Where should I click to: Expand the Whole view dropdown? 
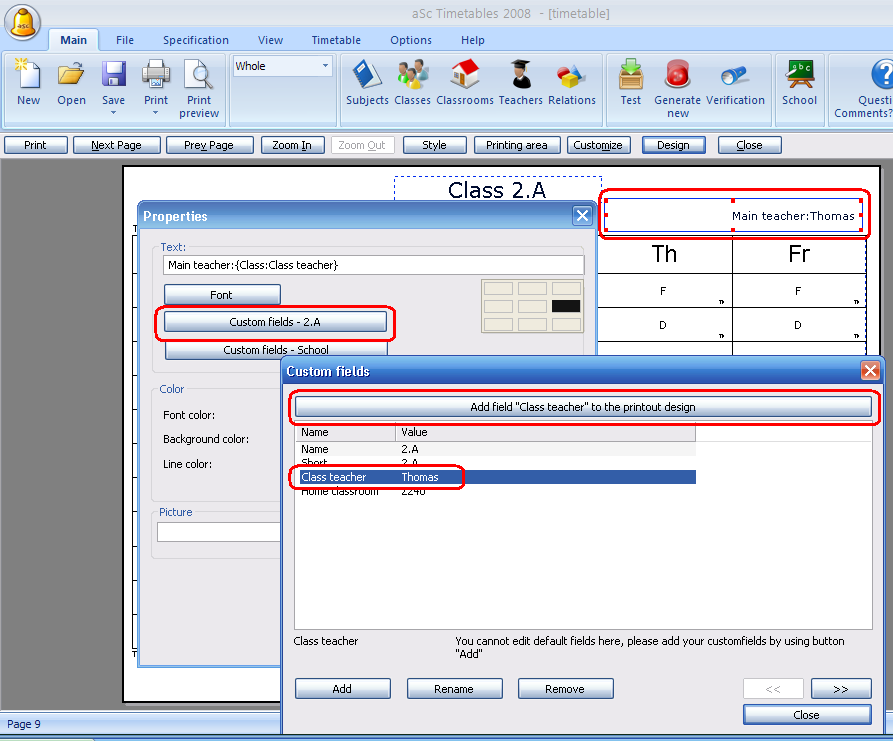[x=325, y=67]
